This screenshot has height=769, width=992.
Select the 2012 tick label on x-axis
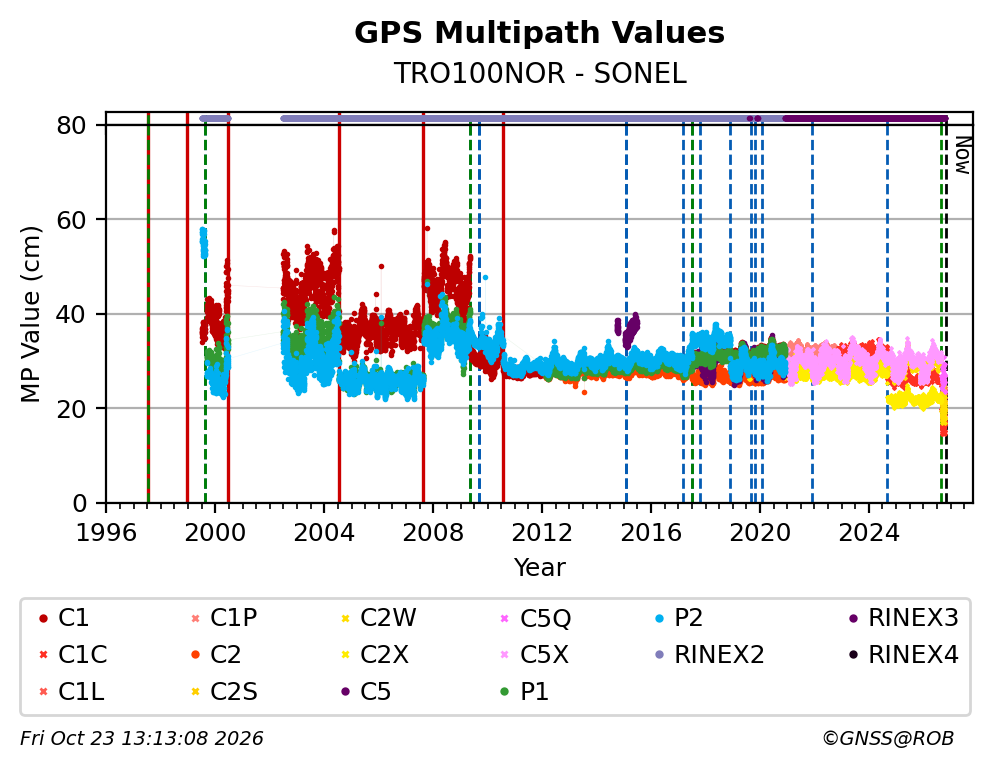pos(542,533)
